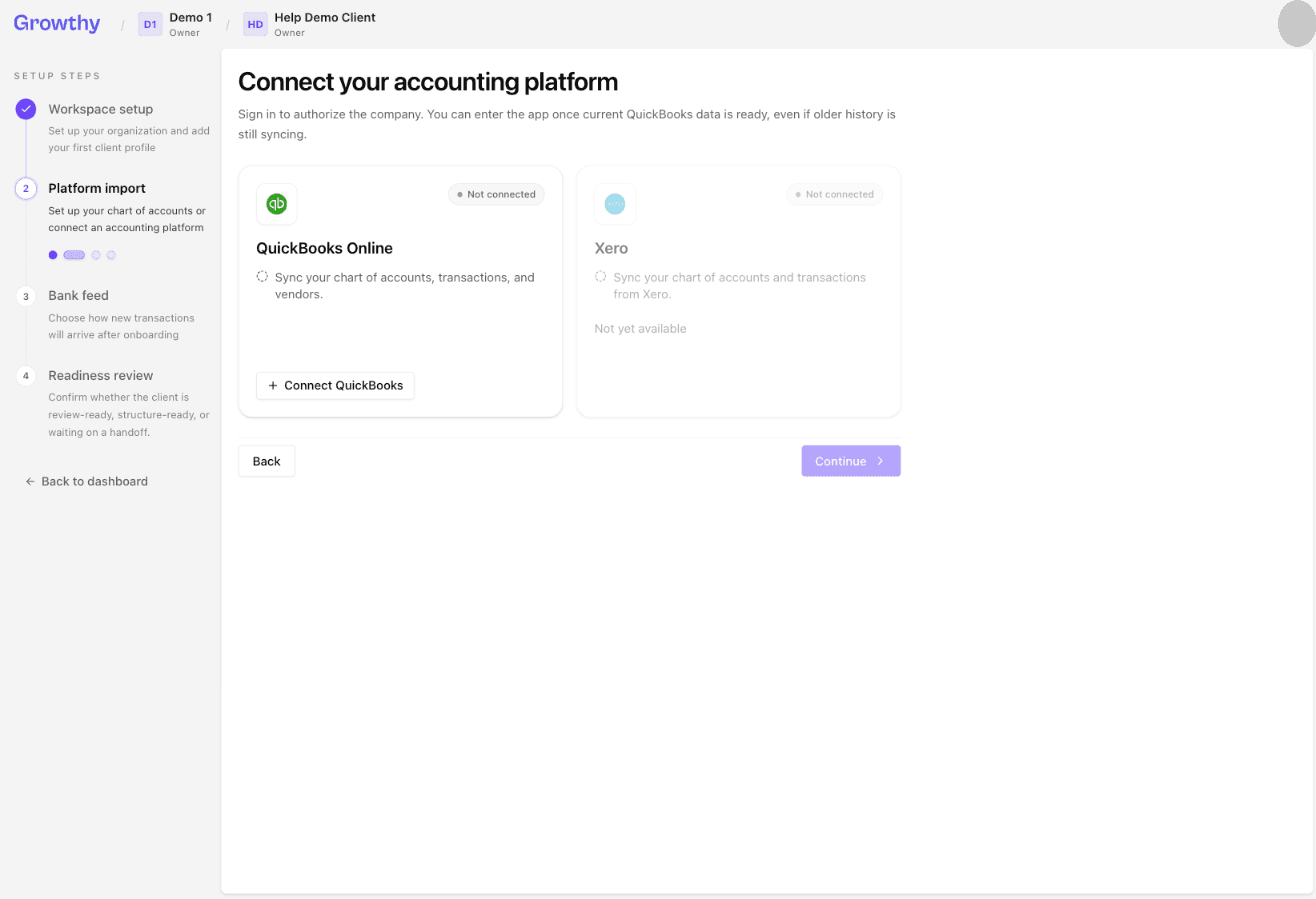1316x899 pixels.
Task: Click the QuickBooks Not connected status badge
Action: pyautogui.click(x=496, y=194)
